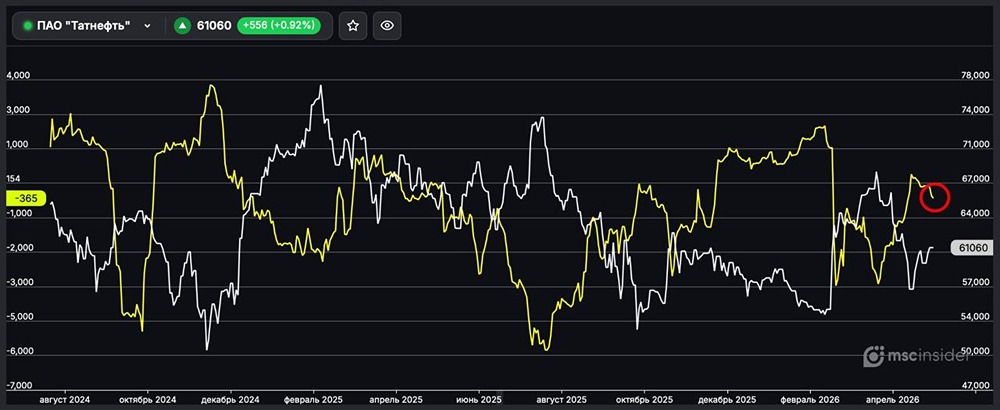Click the август 2024 date label
This screenshot has width=1000, height=410.
[63, 398]
